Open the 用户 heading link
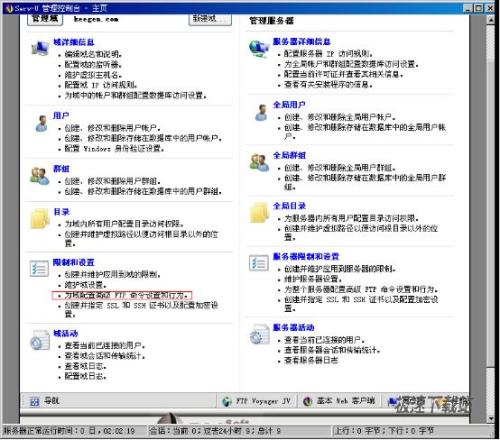Screen dimensions: 500x440 coord(61,116)
